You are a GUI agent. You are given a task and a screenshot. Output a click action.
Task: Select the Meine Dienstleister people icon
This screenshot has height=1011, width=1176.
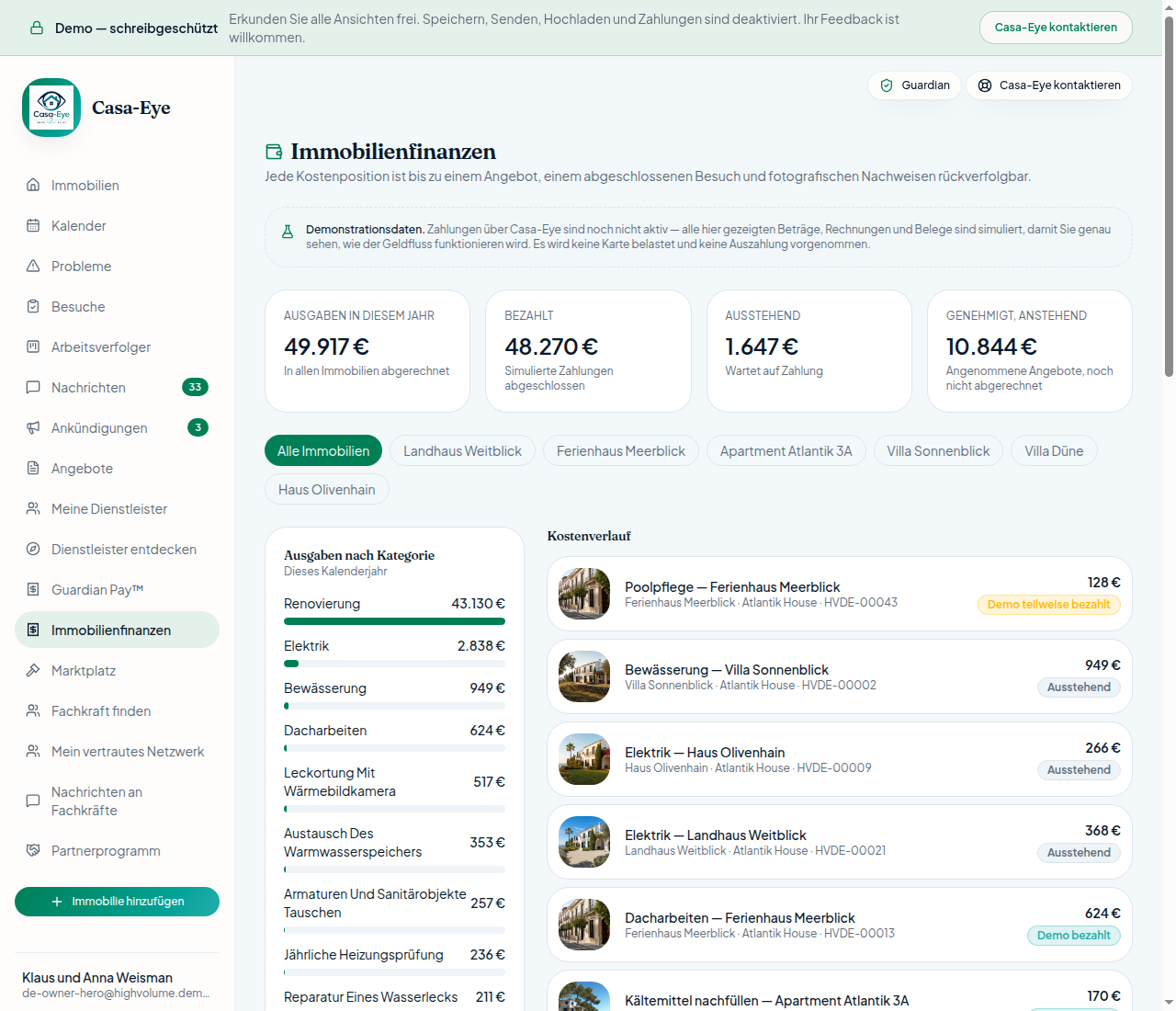pyautogui.click(x=33, y=508)
